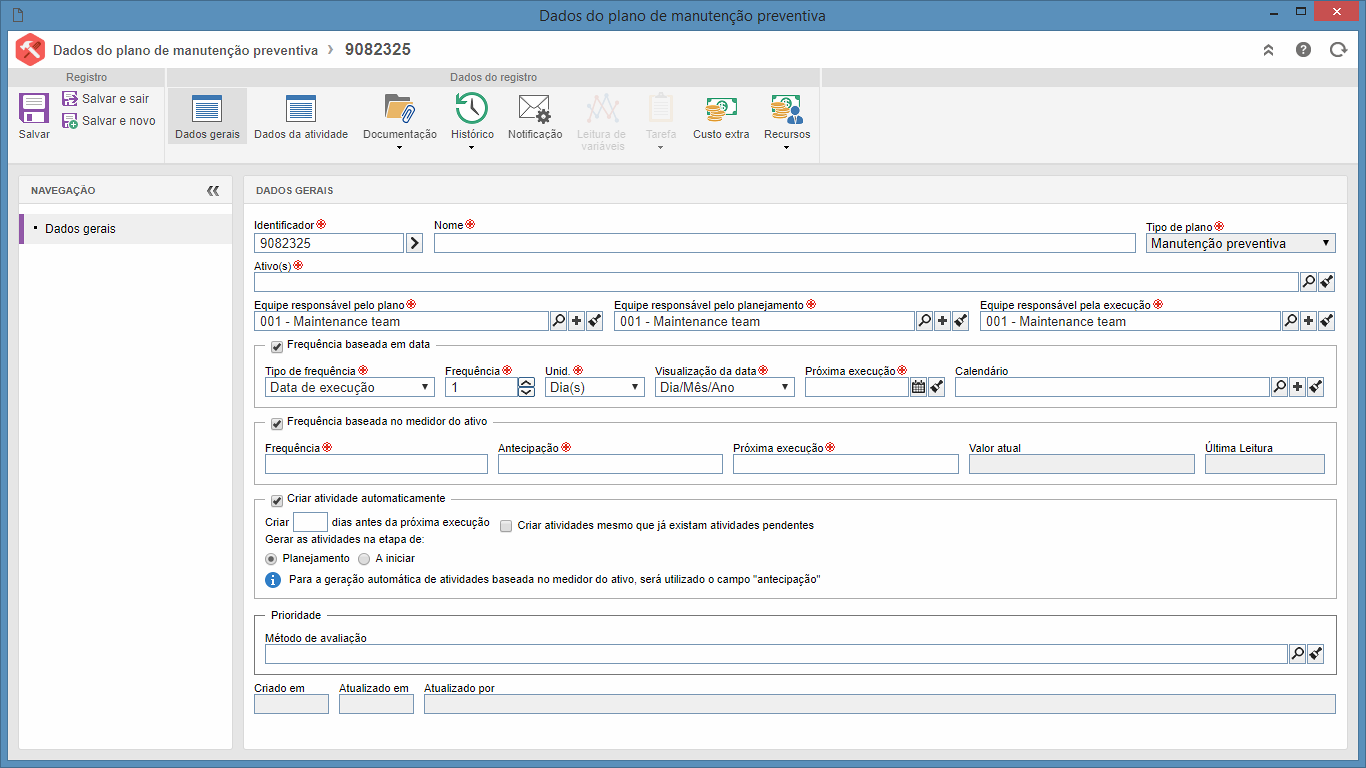Open the Histórico clock menu
1366x768 pixels.
[472, 121]
